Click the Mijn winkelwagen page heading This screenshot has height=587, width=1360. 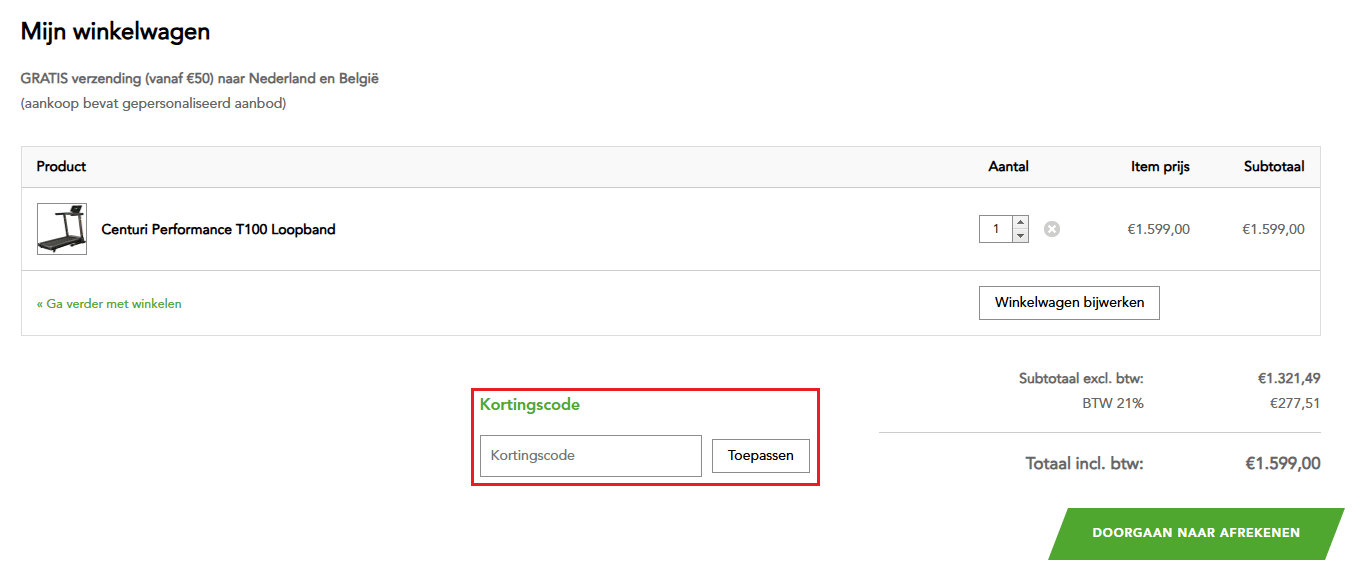tap(113, 31)
